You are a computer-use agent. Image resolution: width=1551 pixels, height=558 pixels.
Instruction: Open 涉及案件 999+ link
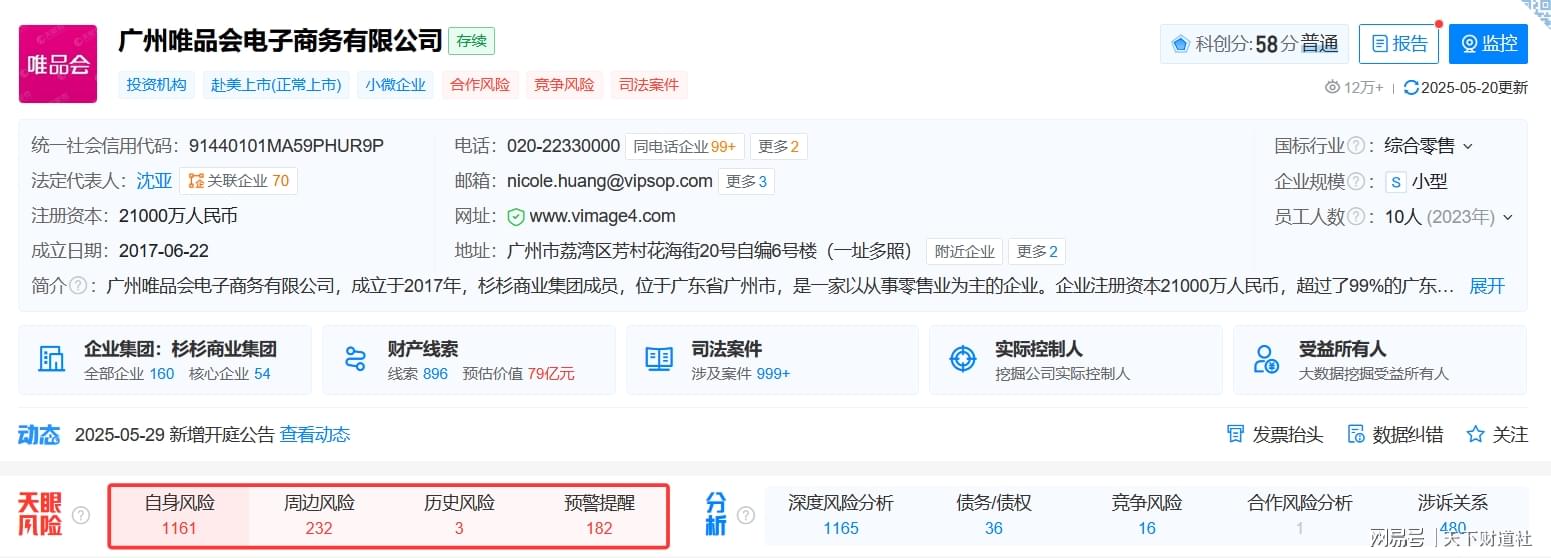coord(740,374)
